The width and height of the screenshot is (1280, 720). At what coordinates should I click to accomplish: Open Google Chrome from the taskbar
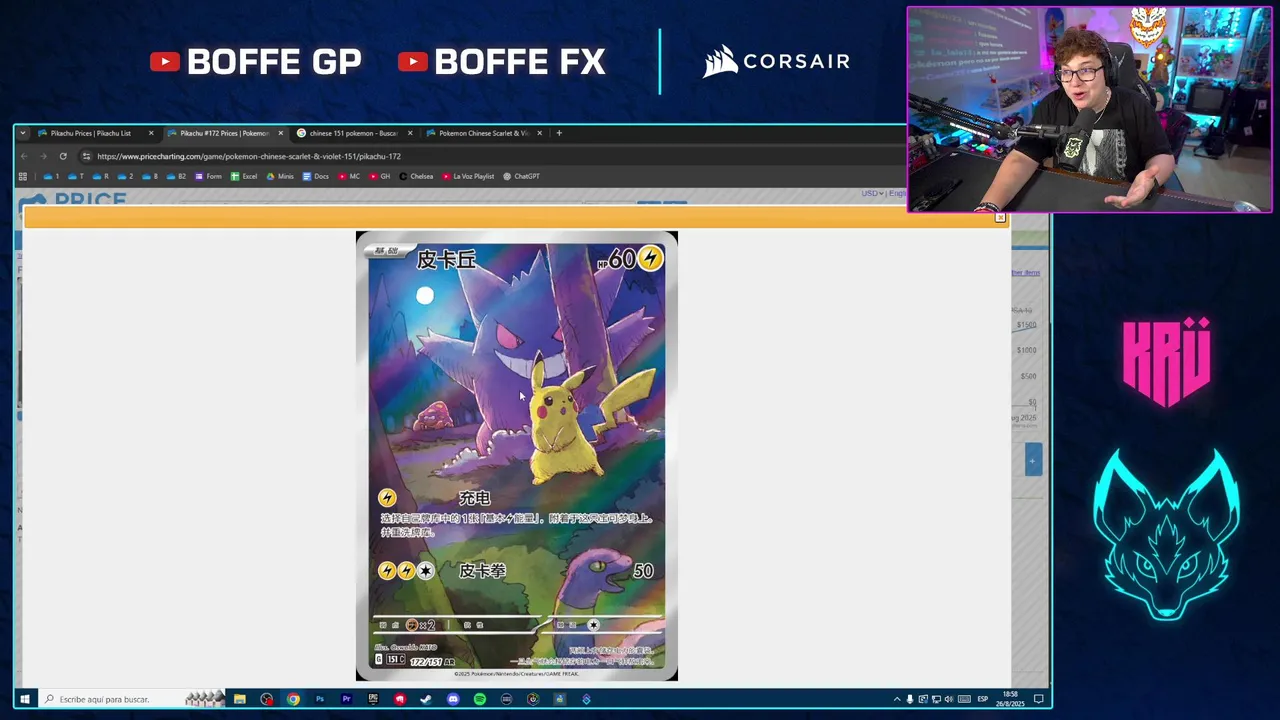point(293,699)
